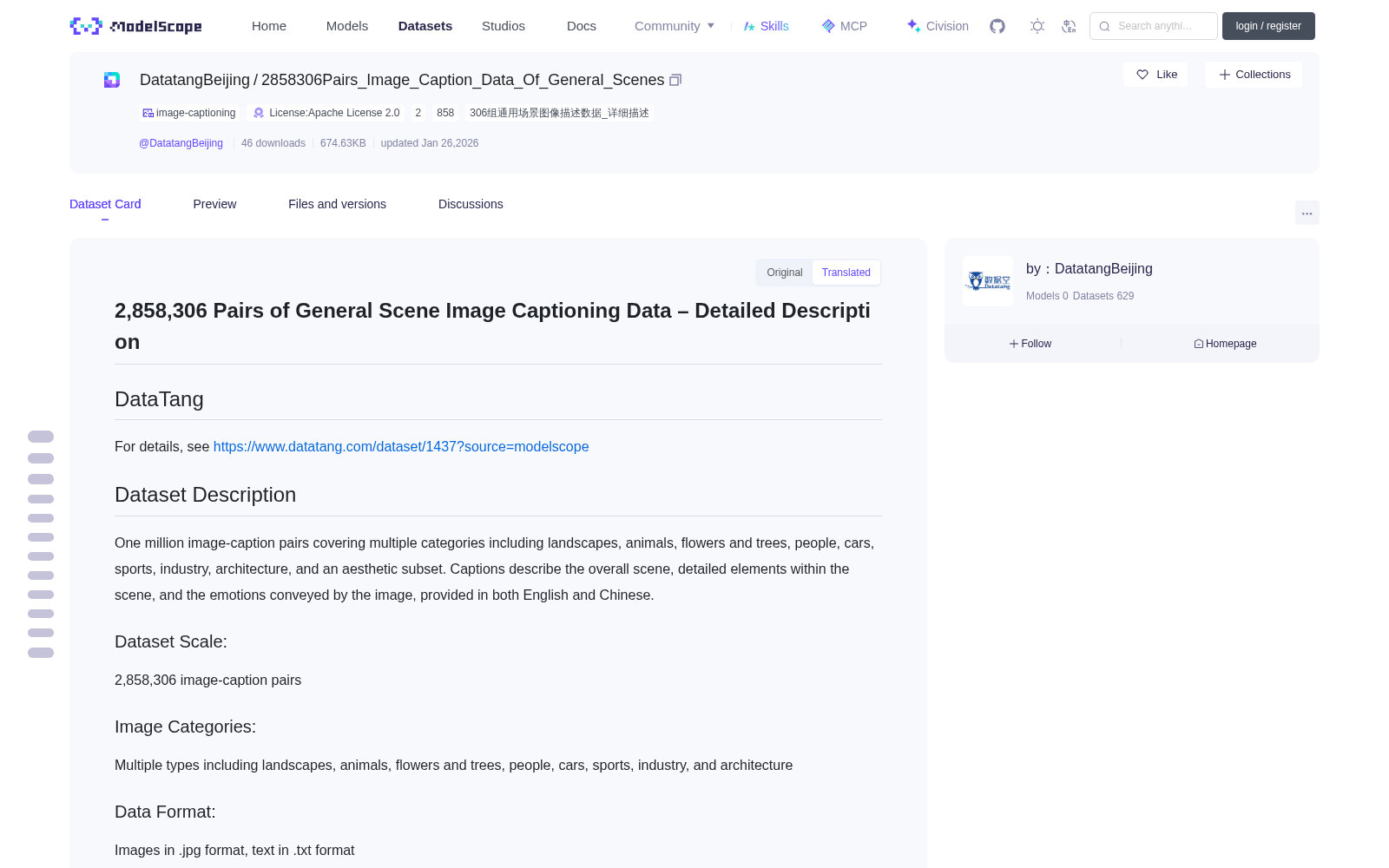Click the Datasets 629 count
The width and height of the screenshot is (1389, 868).
click(1103, 296)
